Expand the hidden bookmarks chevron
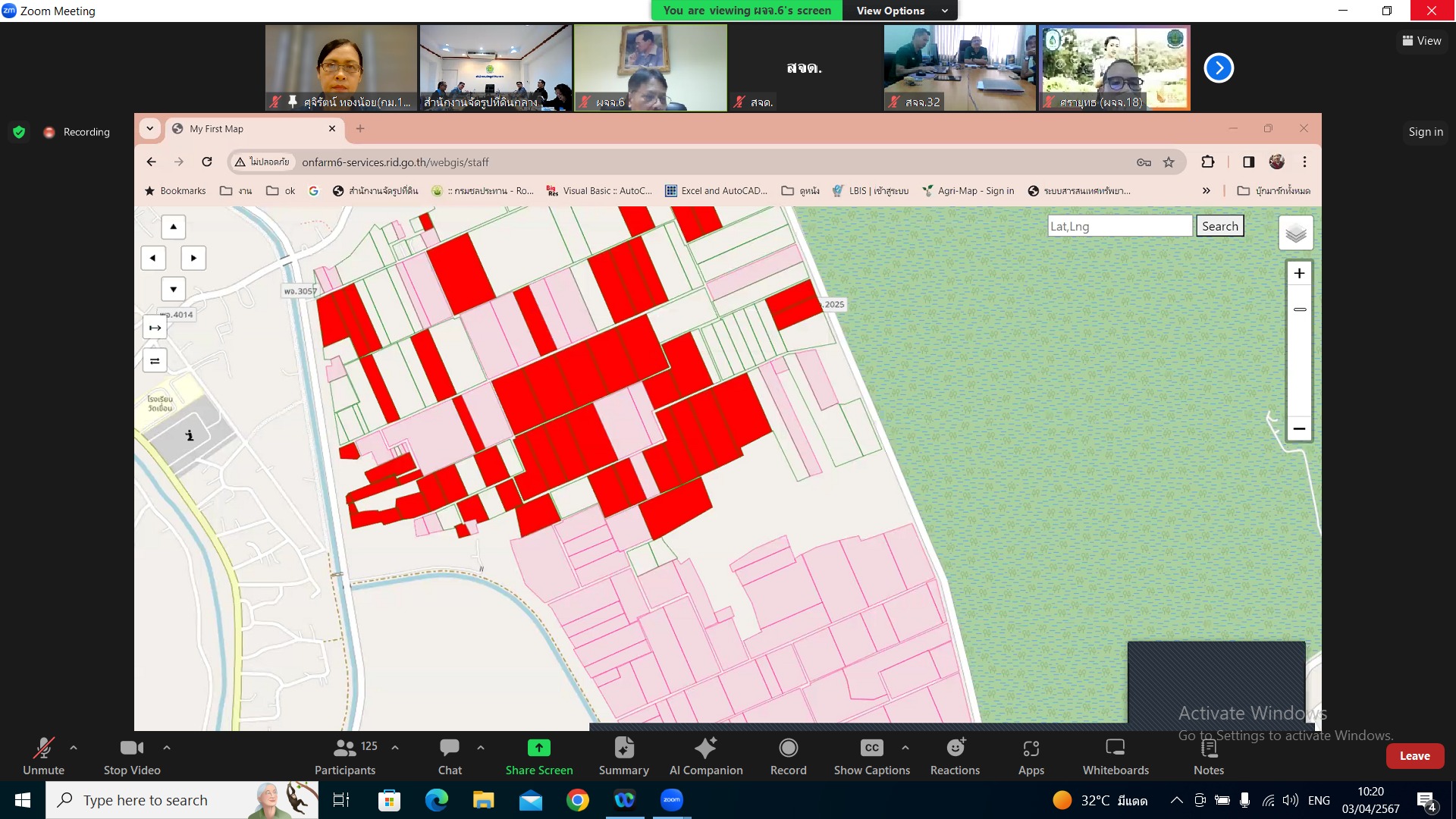Image resolution: width=1456 pixels, height=819 pixels. point(1206,191)
